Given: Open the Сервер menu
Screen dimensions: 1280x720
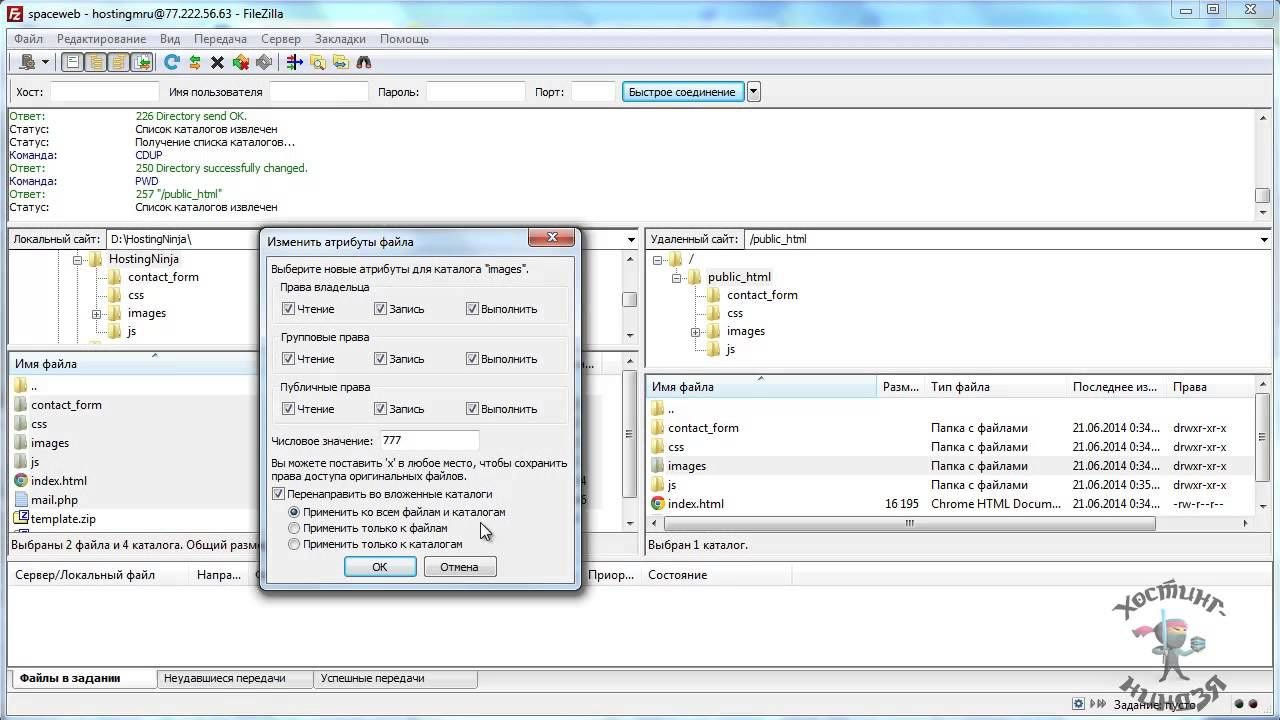Looking at the screenshot, I should click(280, 39).
